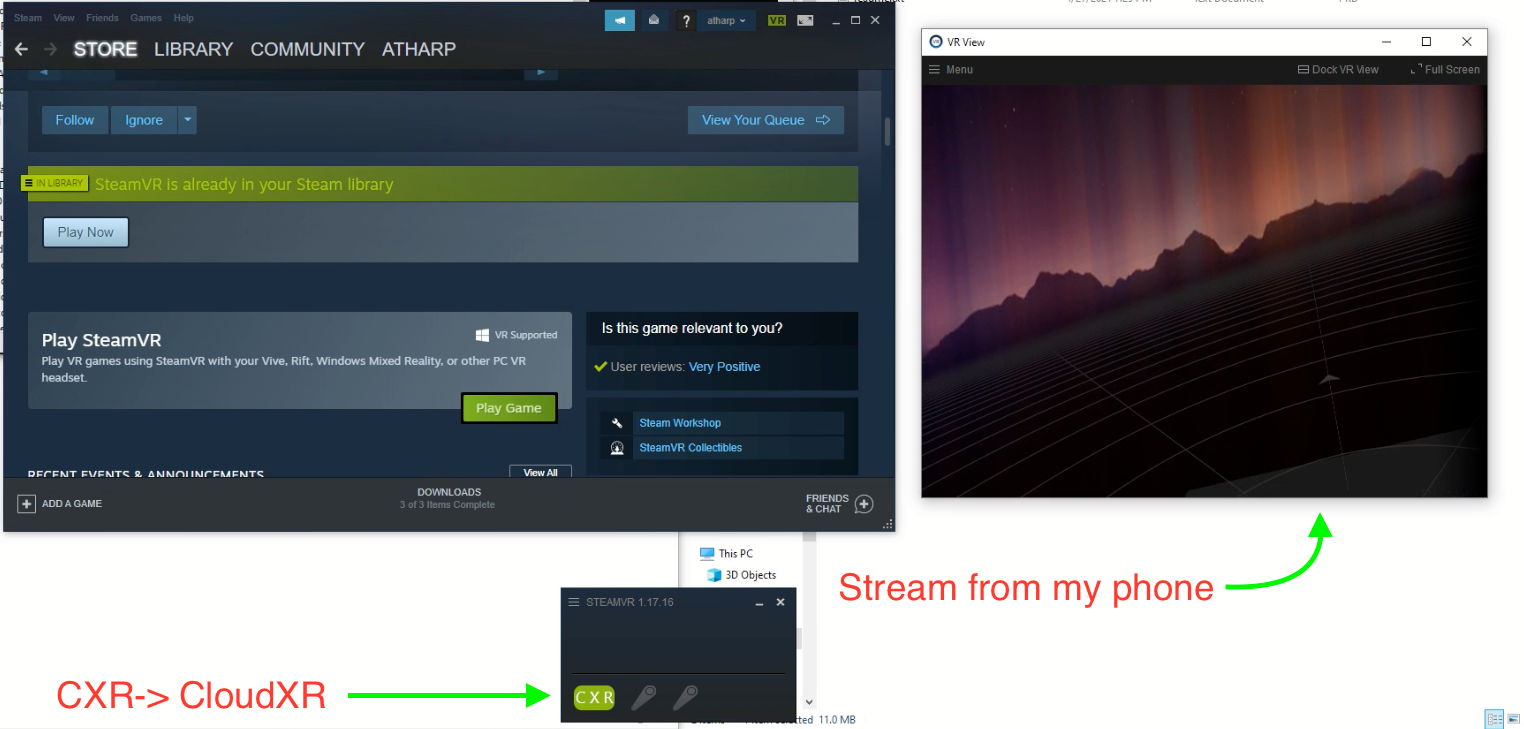
Task: Open the Steam inbox envelope icon
Action: pos(654,20)
